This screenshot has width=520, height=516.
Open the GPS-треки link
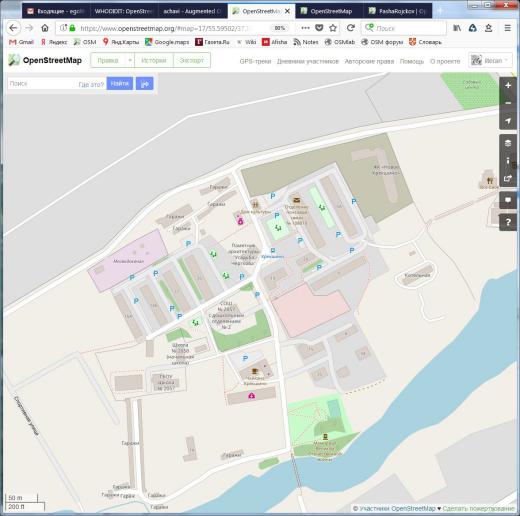click(x=255, y=61)
